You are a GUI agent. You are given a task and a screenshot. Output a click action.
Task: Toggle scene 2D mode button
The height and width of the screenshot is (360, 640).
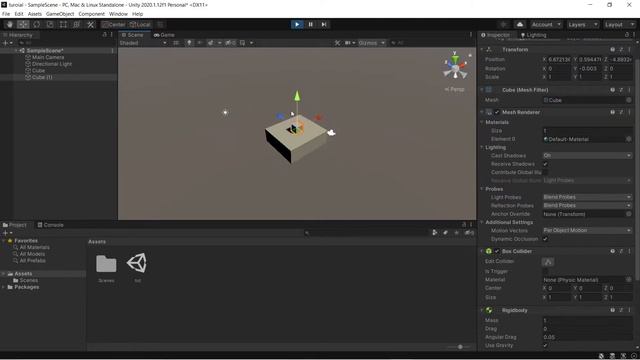[176, 43]
